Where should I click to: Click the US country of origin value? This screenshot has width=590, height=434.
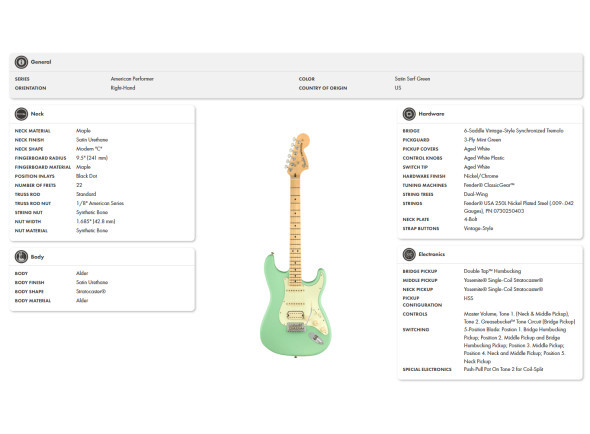[x=398, y=88]
